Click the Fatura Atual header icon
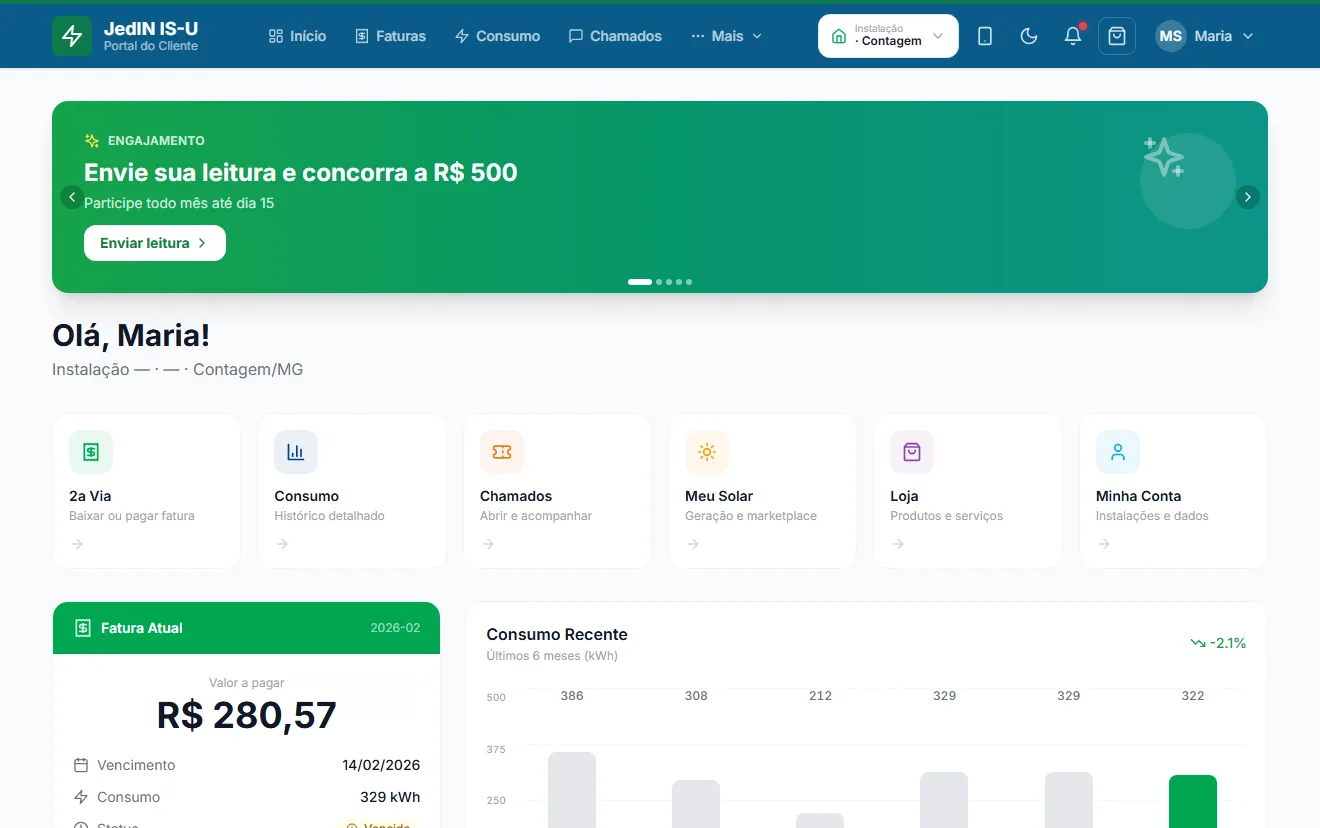Image resolution: width=1320 pixels, height=828 pixels. pyautogui.click(x=83, y=628)
